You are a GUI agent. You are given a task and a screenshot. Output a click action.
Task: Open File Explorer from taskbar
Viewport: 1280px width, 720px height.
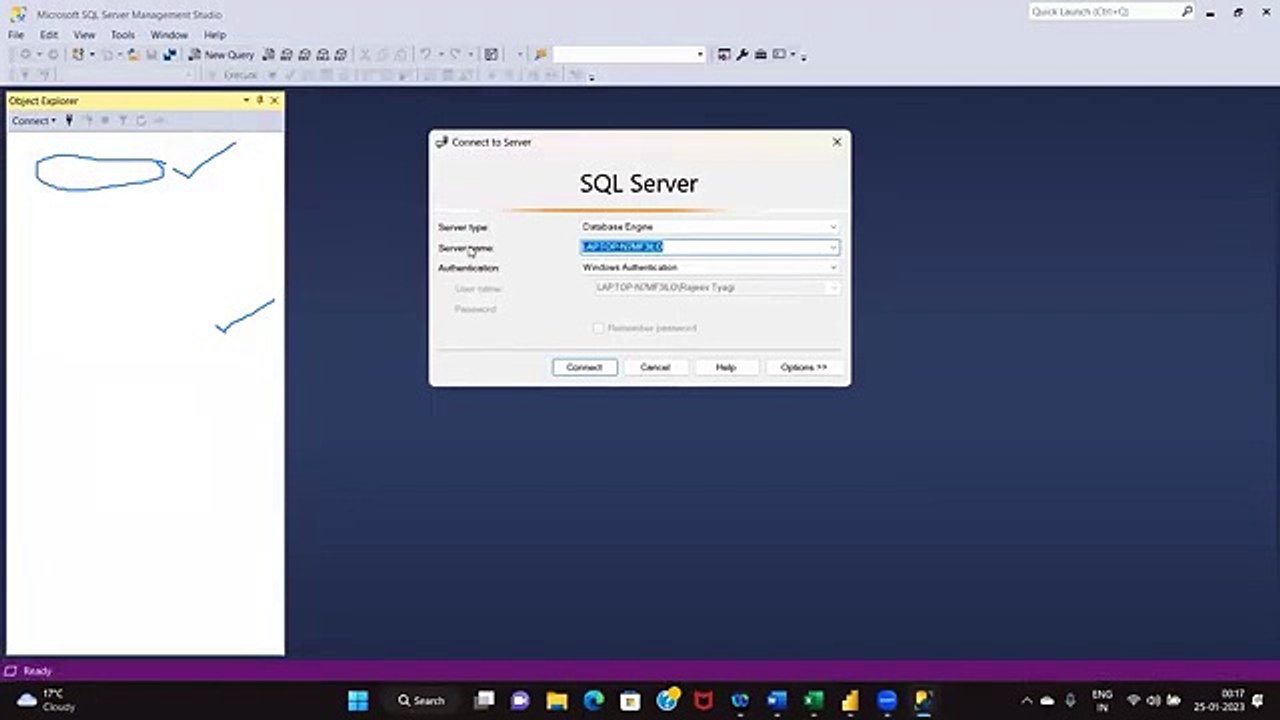tap(557, 700)
